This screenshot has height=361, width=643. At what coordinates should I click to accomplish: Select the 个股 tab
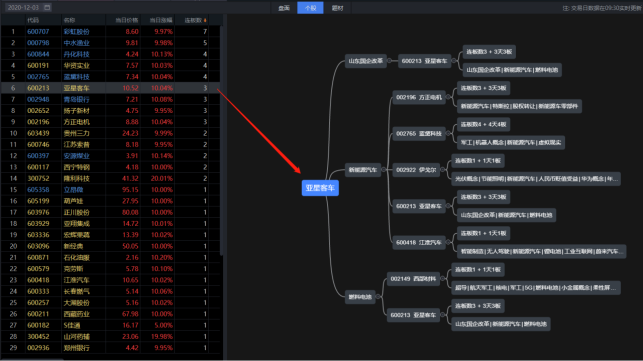click(310, 8)
